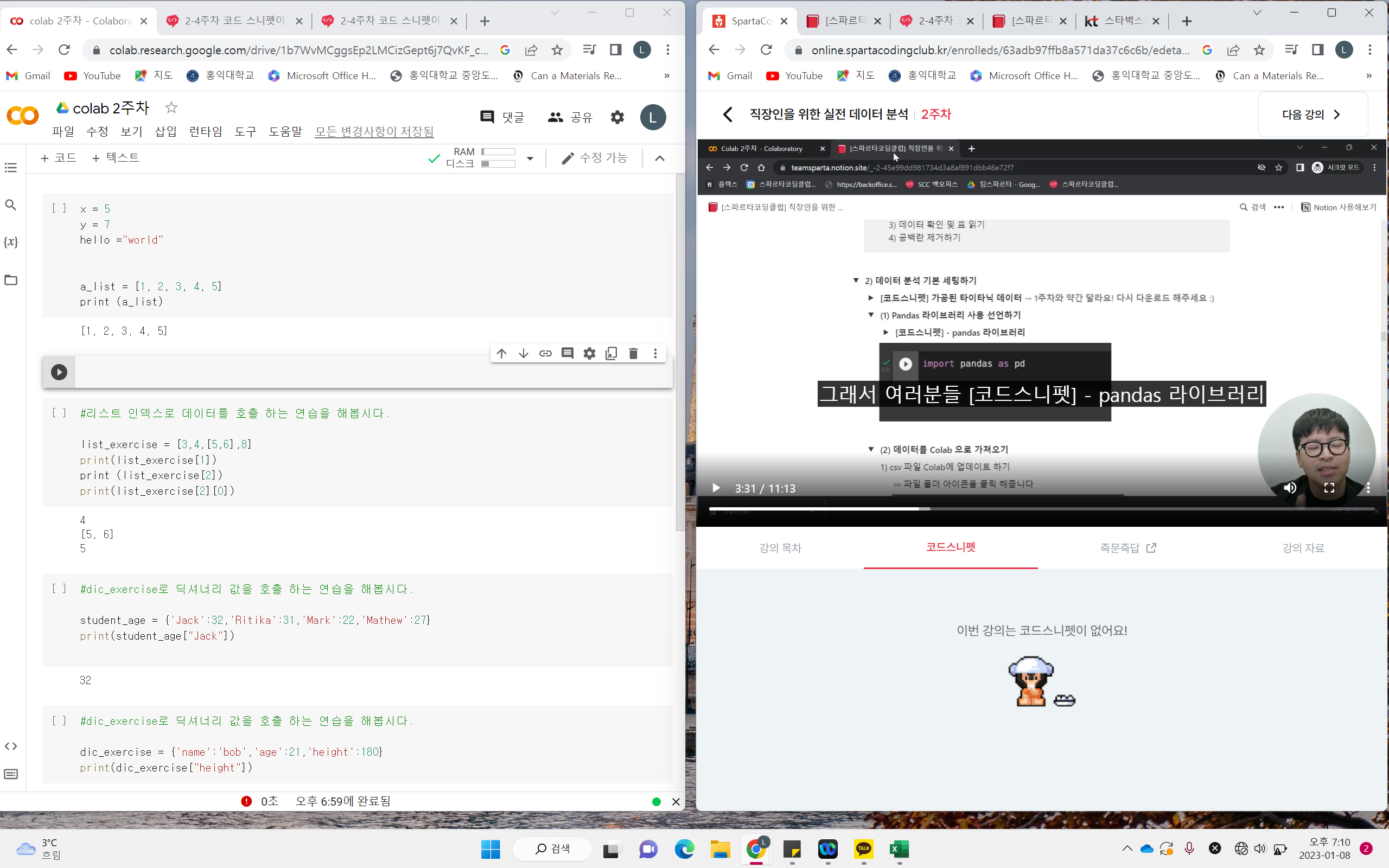Viewport: 1389px width, 868px height.
Task: Open YouTube bookmark in Colab window
Action: pyautogui.click(x=92, y=76)
